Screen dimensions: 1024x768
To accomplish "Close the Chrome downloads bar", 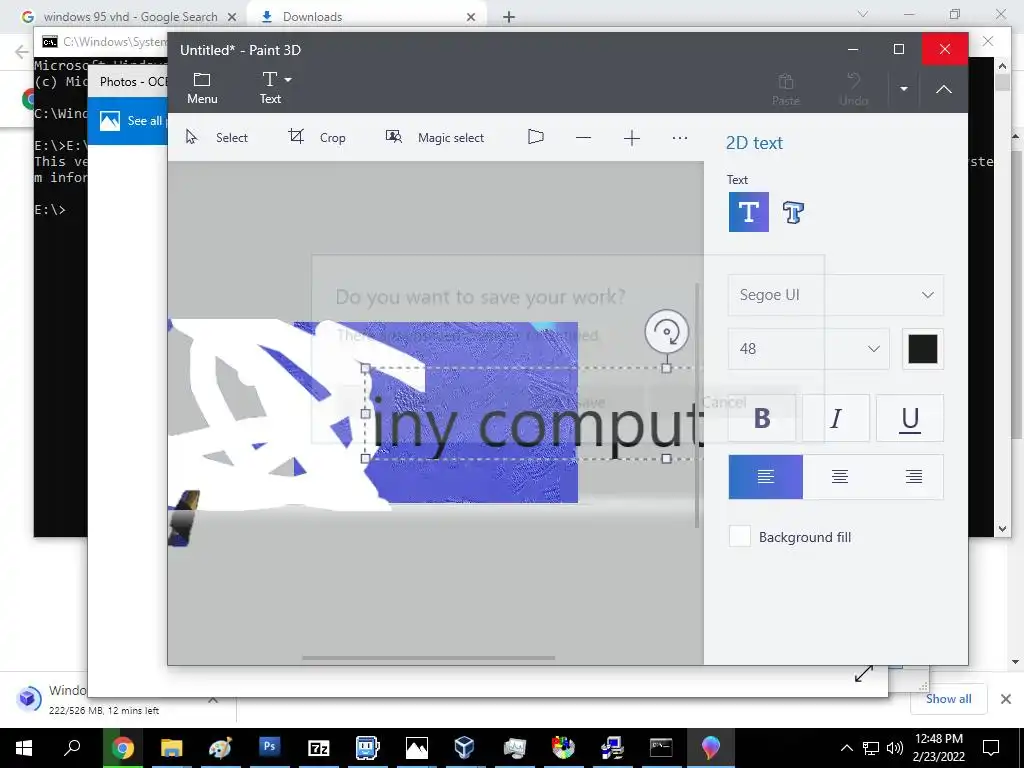I will 1006,699.
